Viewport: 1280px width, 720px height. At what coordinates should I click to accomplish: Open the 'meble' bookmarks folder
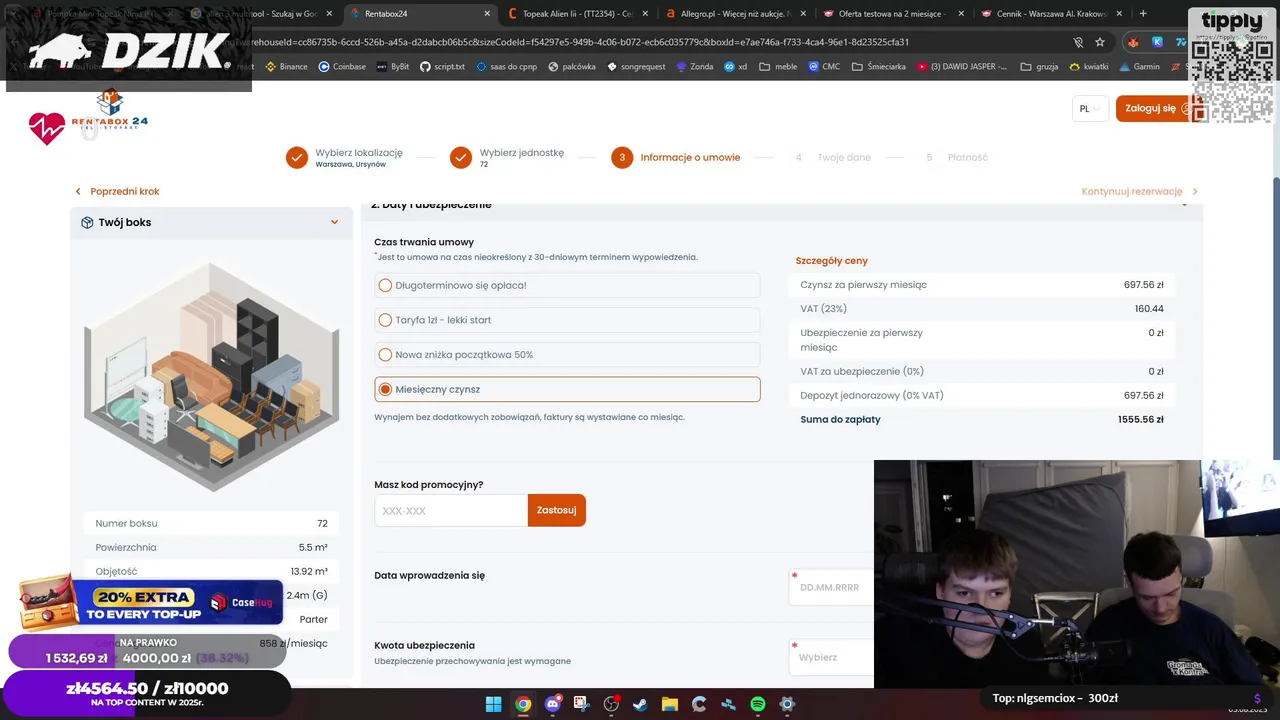click(x=778, y=67)
